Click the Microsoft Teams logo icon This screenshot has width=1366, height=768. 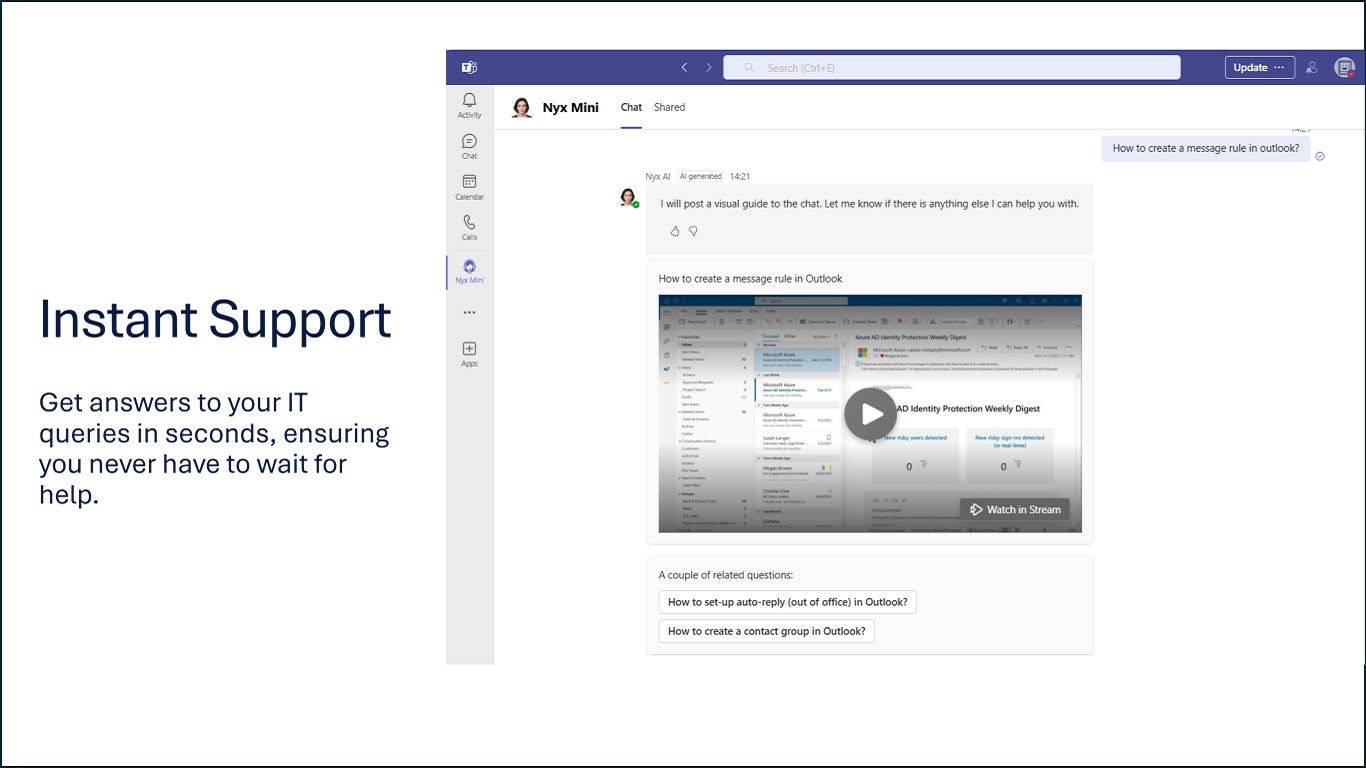coord(469,68)
